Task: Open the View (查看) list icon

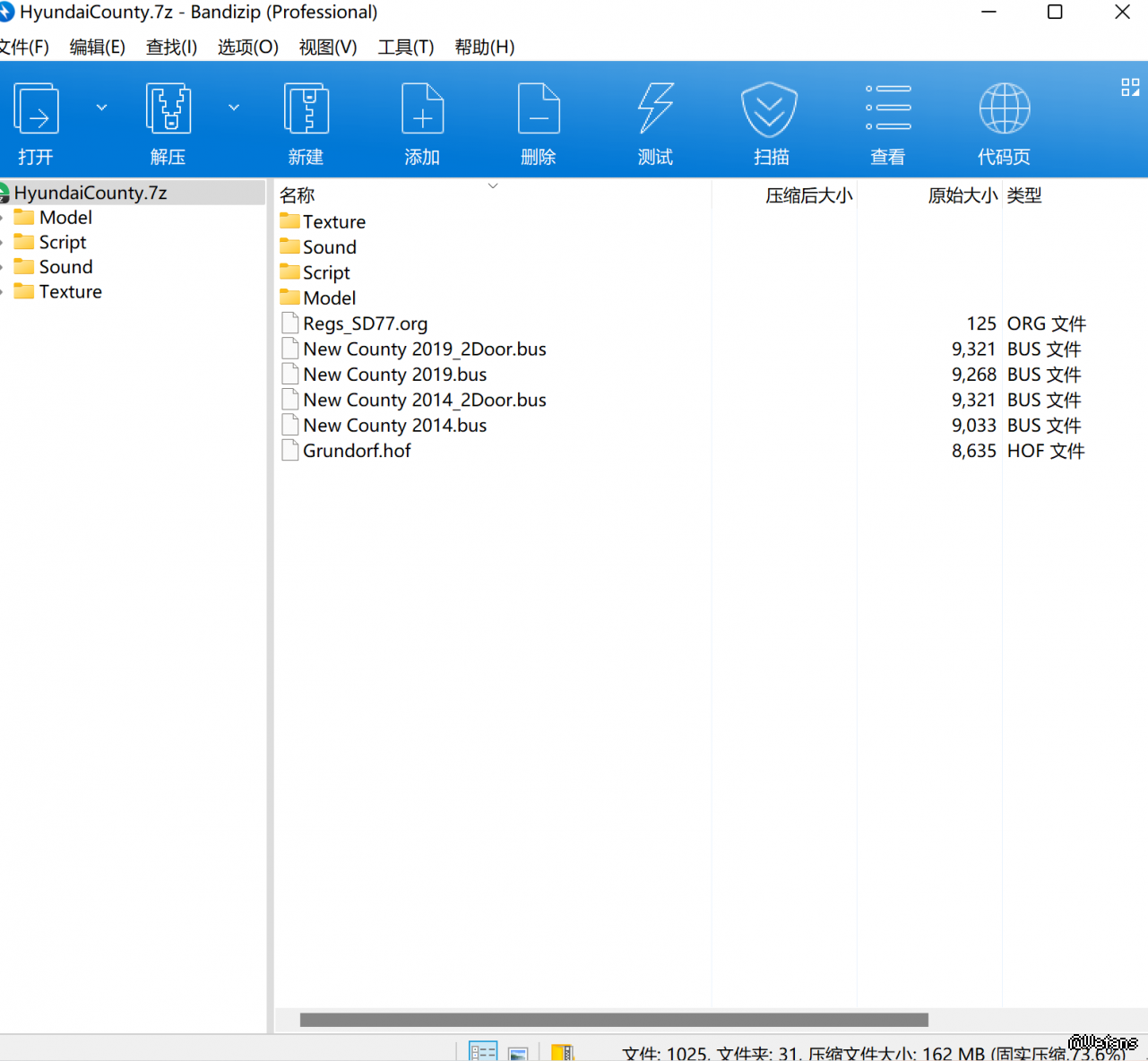Action: point(888,109)
